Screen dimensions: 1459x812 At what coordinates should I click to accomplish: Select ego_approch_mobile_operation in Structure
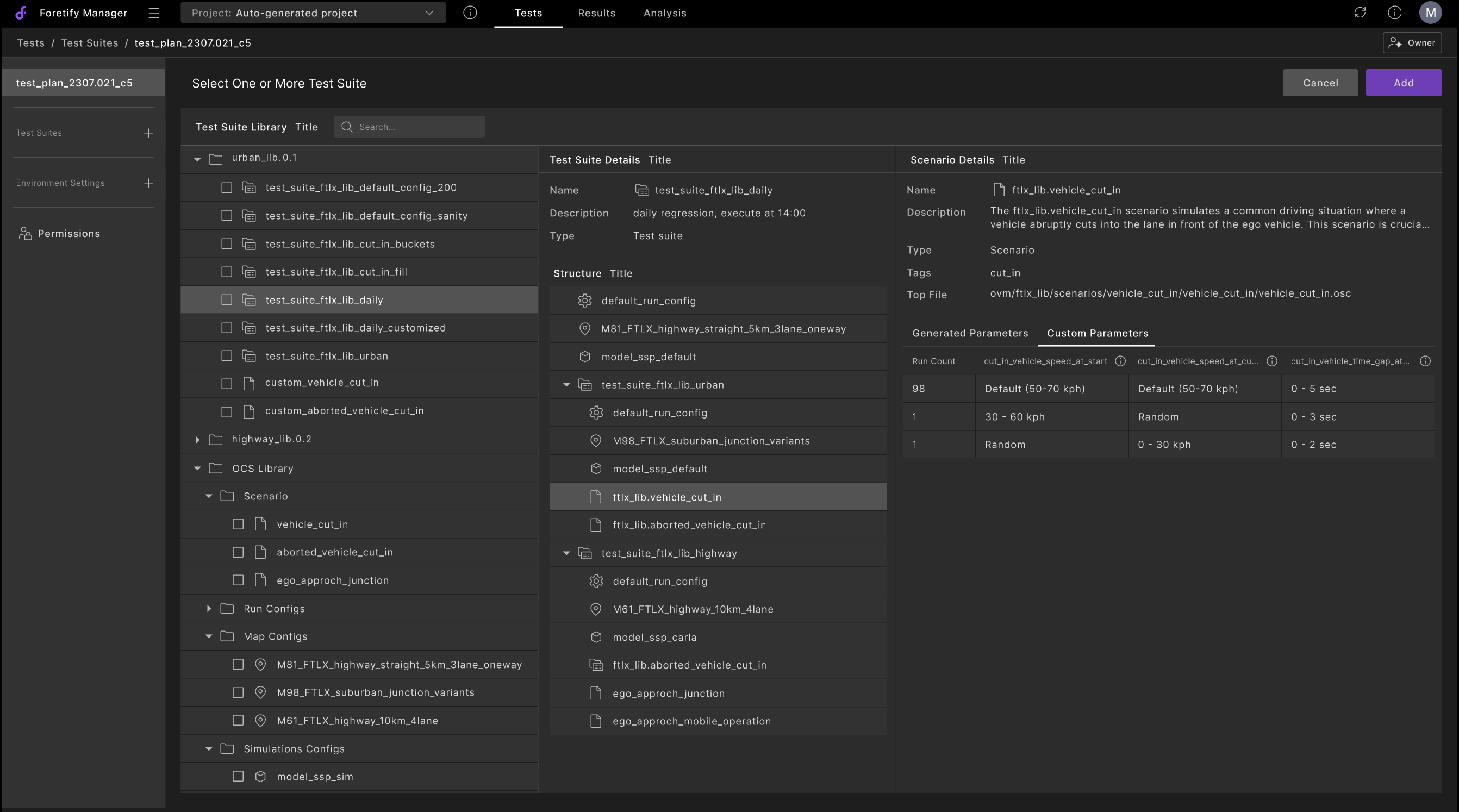[x=718, y=721]
